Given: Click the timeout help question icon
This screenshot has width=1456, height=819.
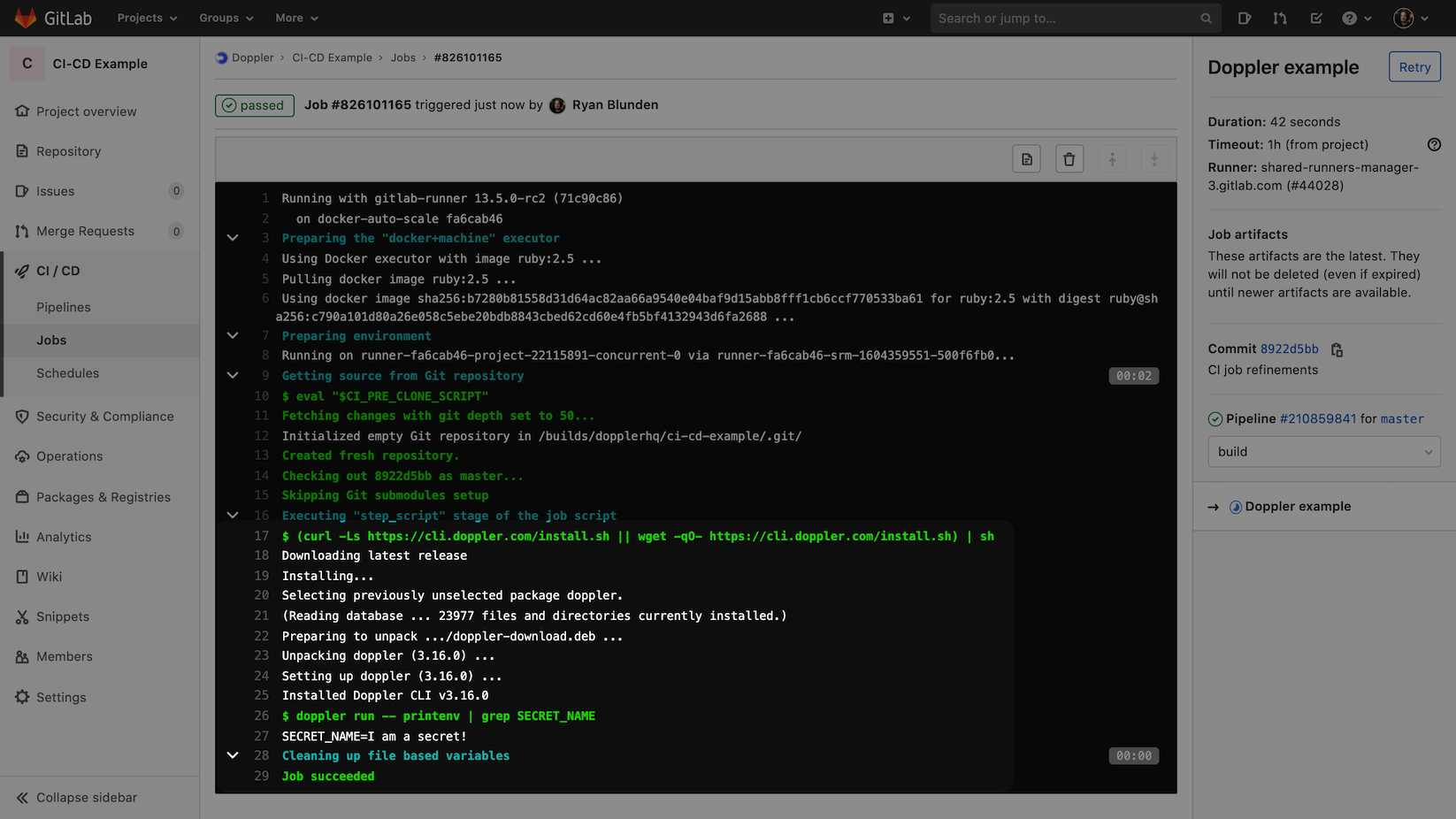Looking at the screenshot, I should pyautogui.click(x=1434, y=144).
